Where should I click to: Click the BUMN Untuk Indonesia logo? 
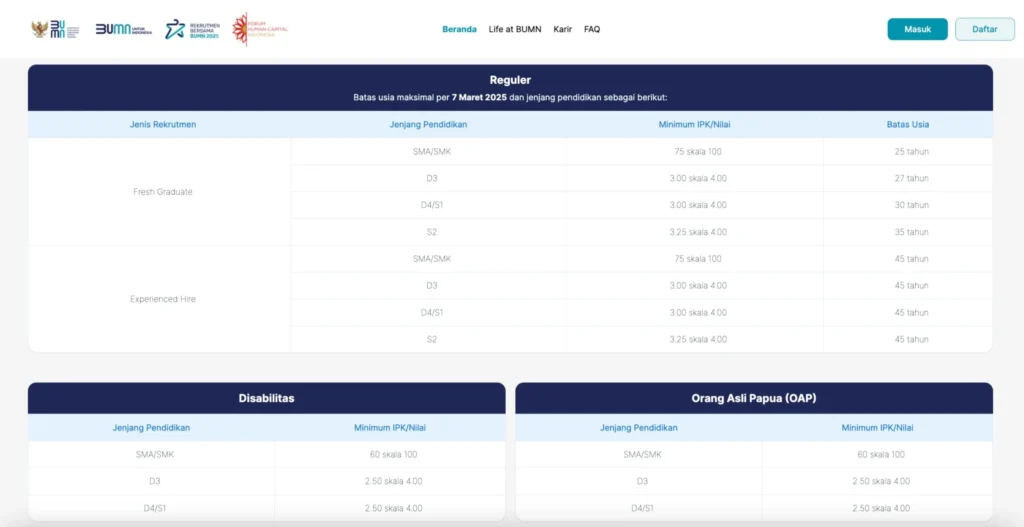[123, 29]
